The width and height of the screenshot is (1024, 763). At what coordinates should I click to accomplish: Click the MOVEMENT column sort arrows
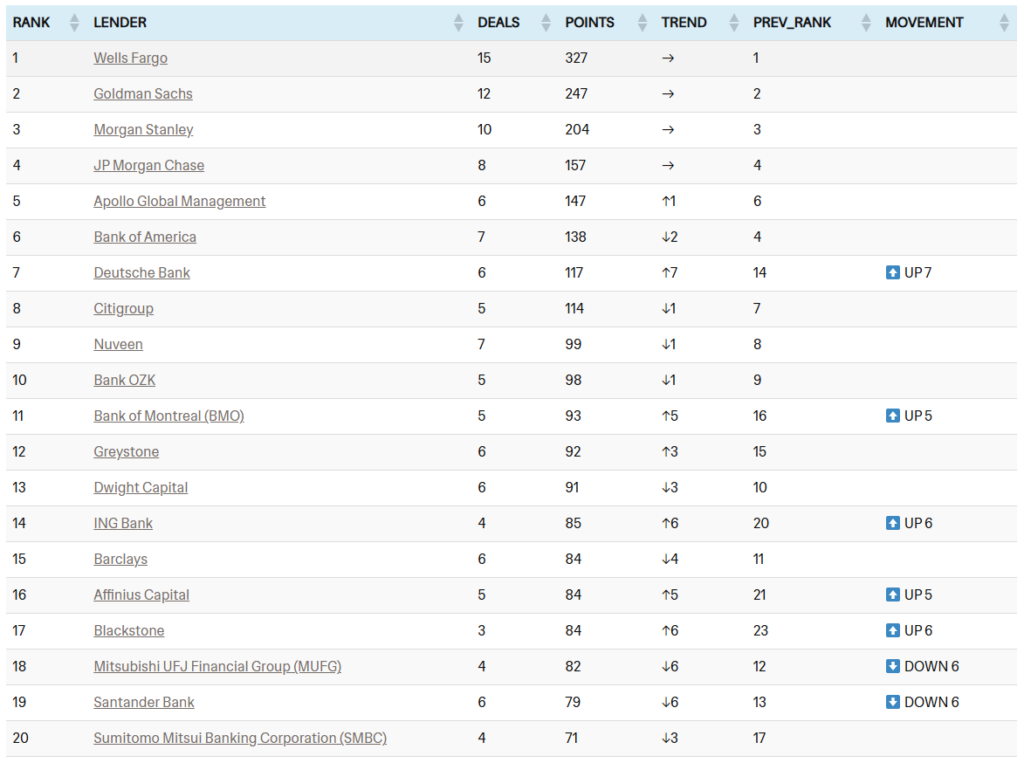(x=1004, y=23)
